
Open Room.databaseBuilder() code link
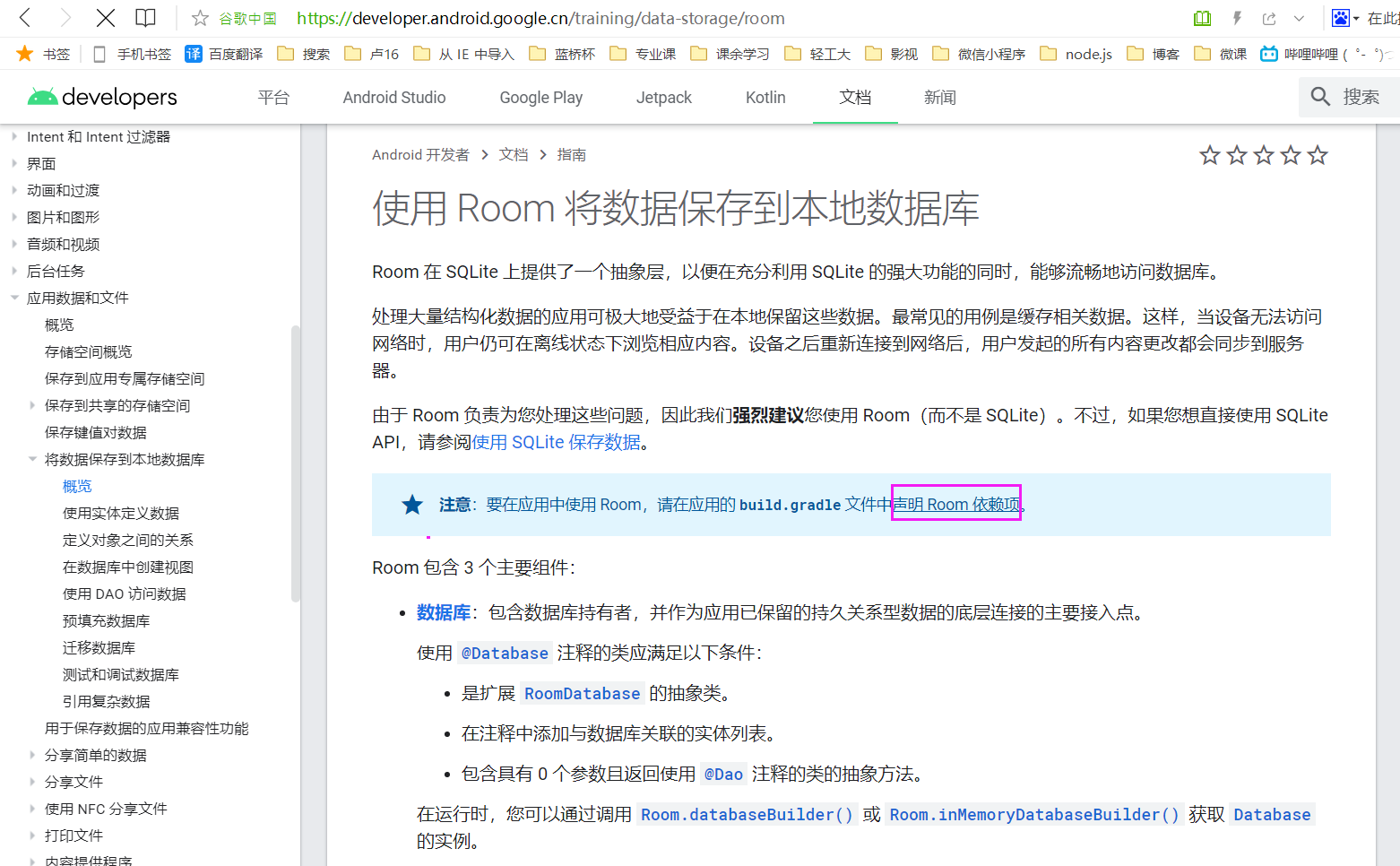click(747, 814)
